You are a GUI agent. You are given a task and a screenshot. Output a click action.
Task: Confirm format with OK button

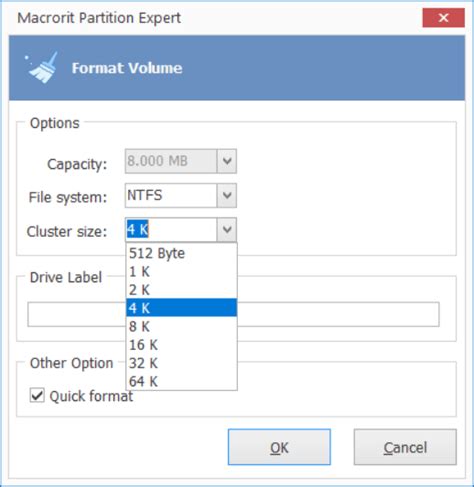coord(279,447)
